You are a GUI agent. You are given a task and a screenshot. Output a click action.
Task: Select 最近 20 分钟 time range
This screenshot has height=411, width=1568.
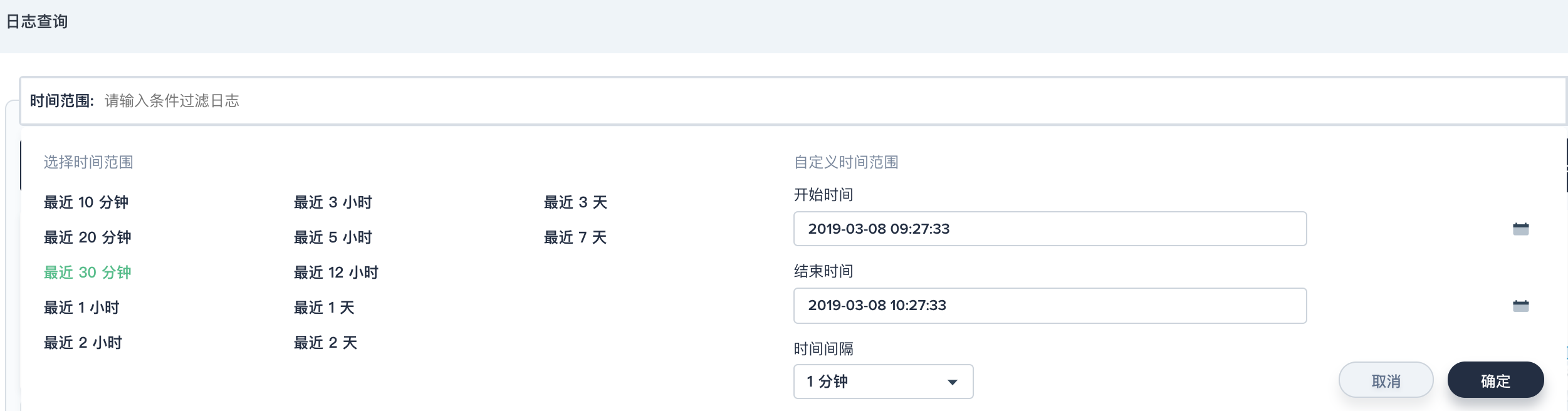tap(87, 237)
